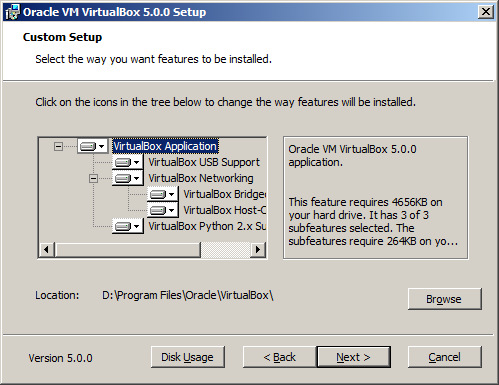Select the VirtualBox Application tree item
The height and width of the screenshot is (385, 499).
coord(165,146)
